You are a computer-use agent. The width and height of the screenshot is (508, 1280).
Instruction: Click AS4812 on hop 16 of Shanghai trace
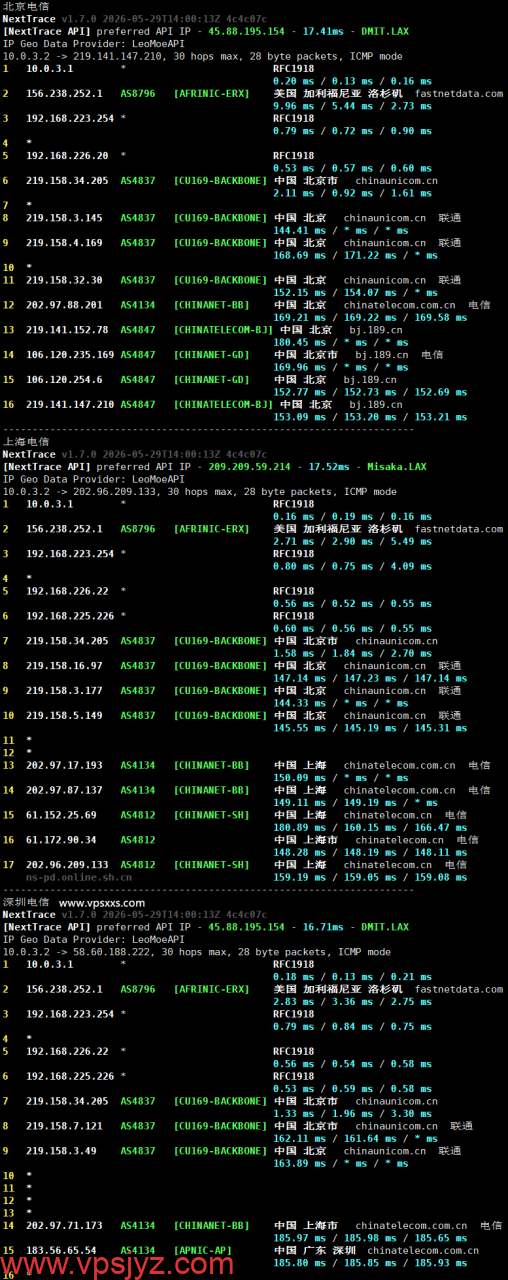tap(138, 840)
